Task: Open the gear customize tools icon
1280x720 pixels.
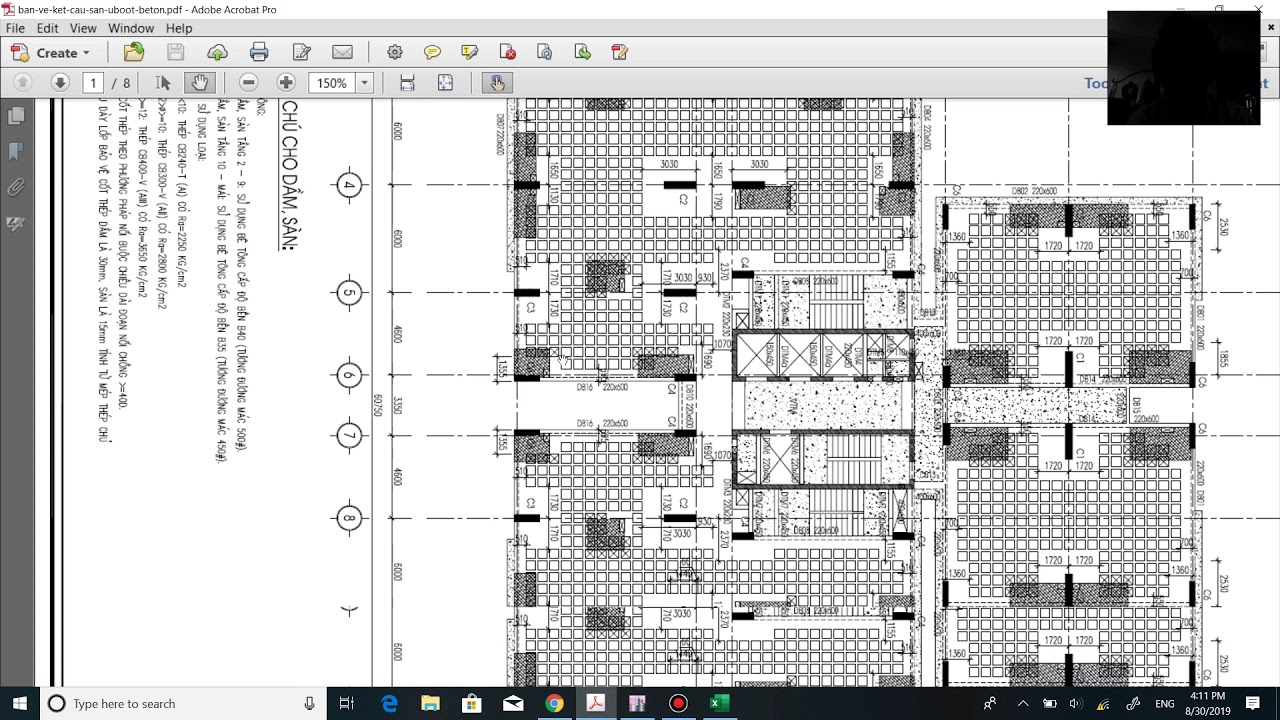Action: click(x=394, y=52)
